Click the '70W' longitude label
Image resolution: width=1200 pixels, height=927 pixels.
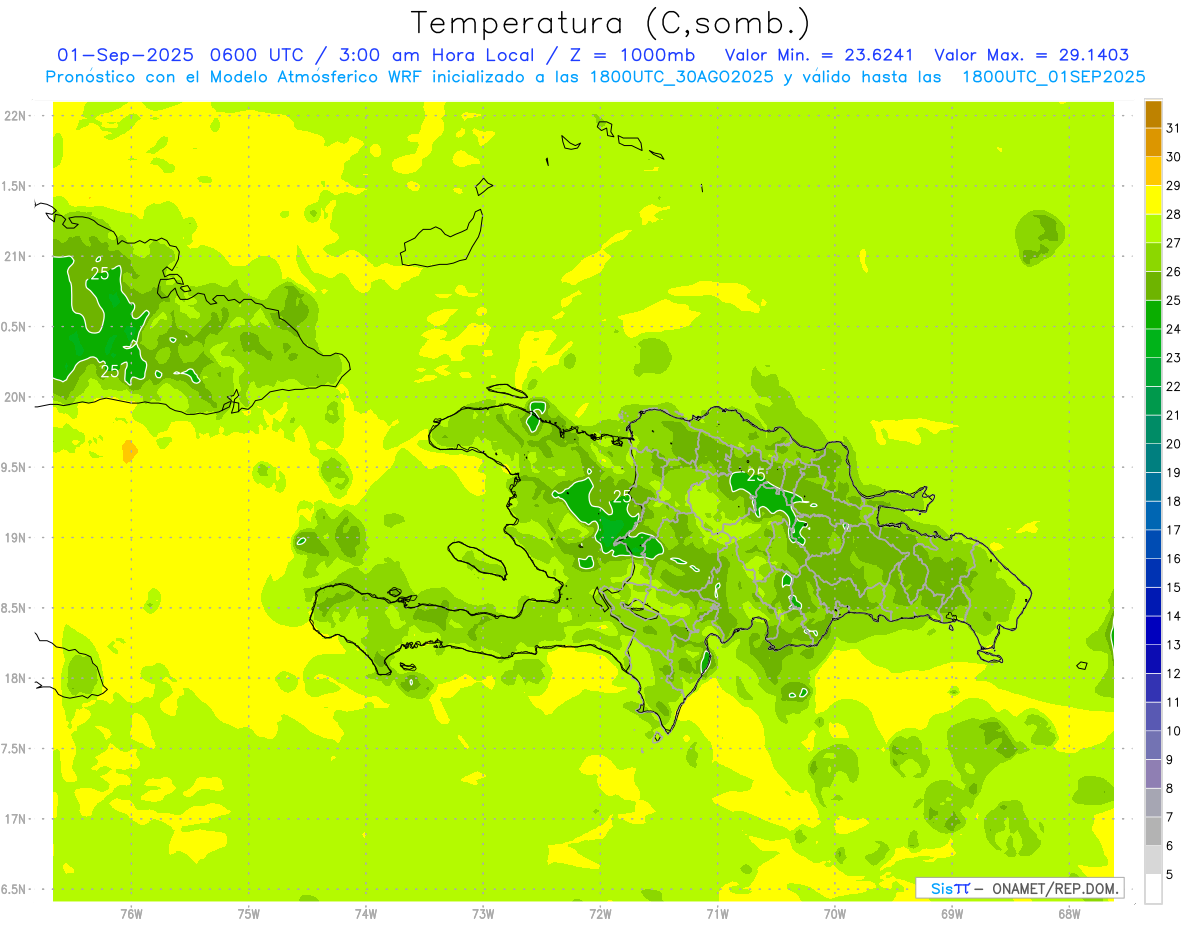(x=835, y=914)
